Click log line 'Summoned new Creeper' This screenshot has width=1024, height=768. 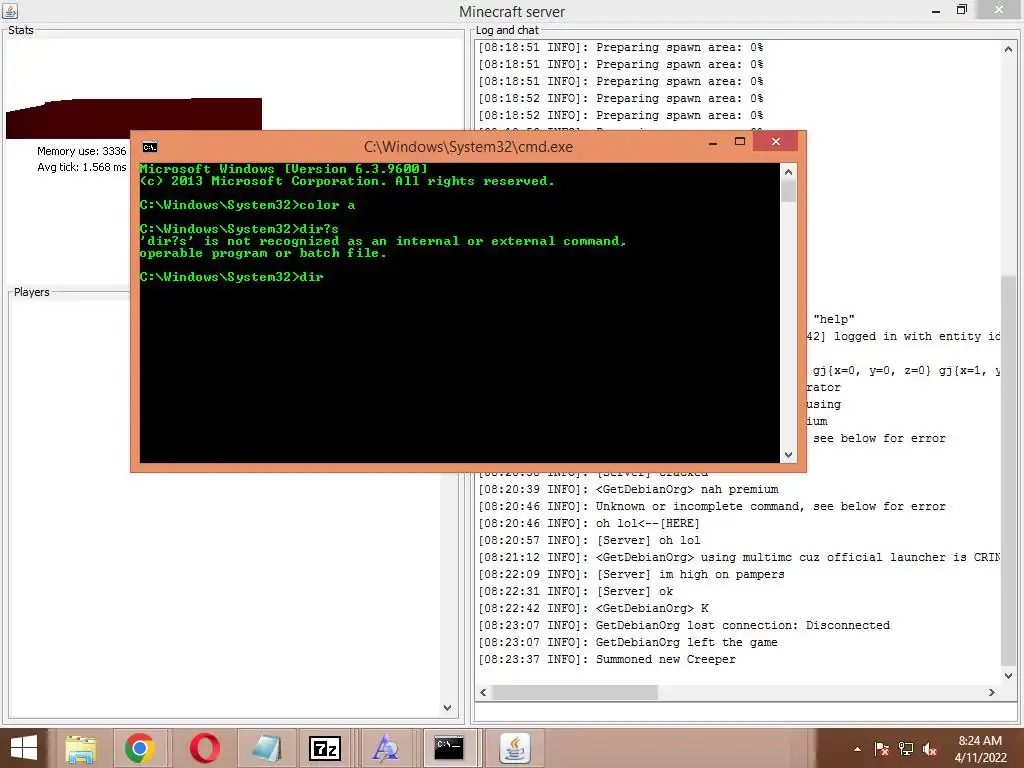point(607,660)
